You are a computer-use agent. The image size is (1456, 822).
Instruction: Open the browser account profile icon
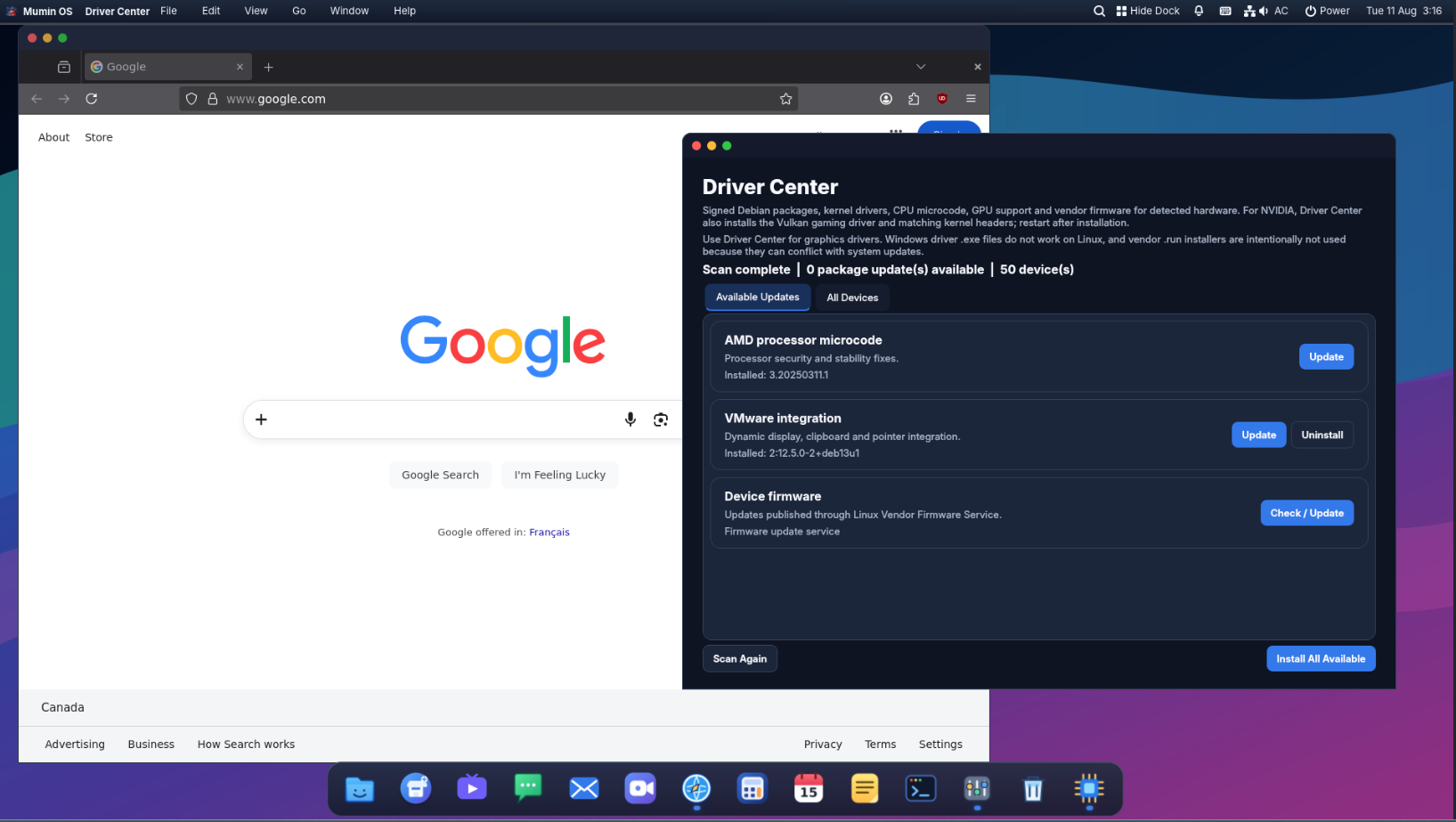[x=886, y=99]
